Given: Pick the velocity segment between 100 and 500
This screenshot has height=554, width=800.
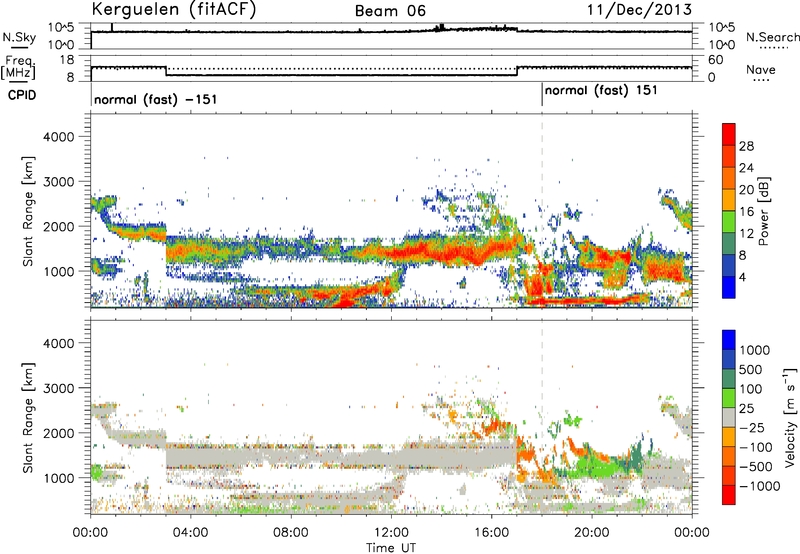Looking at the screenshot, I should (729, 379).
